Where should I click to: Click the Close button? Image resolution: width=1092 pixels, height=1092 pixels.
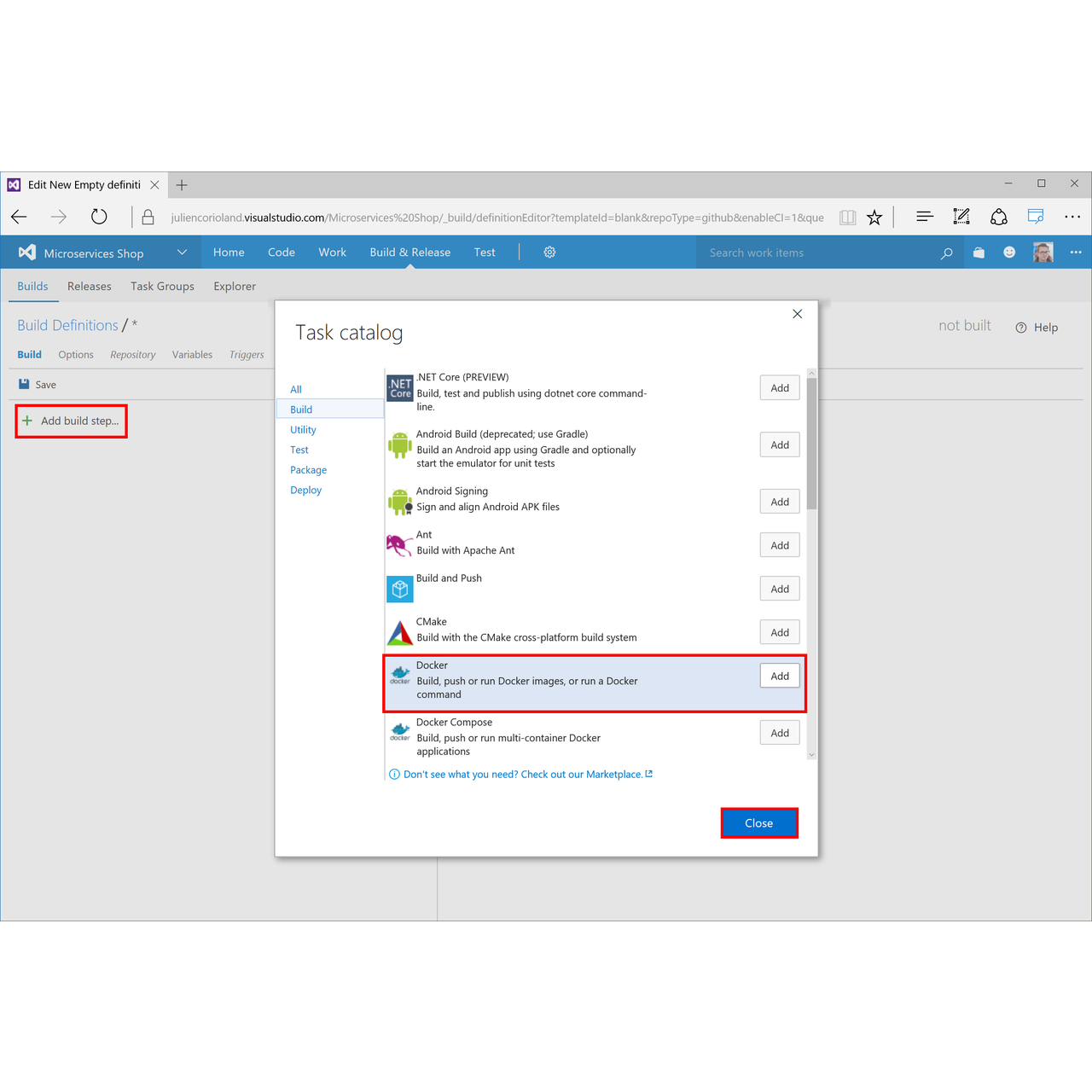click(x=758, y=822)
